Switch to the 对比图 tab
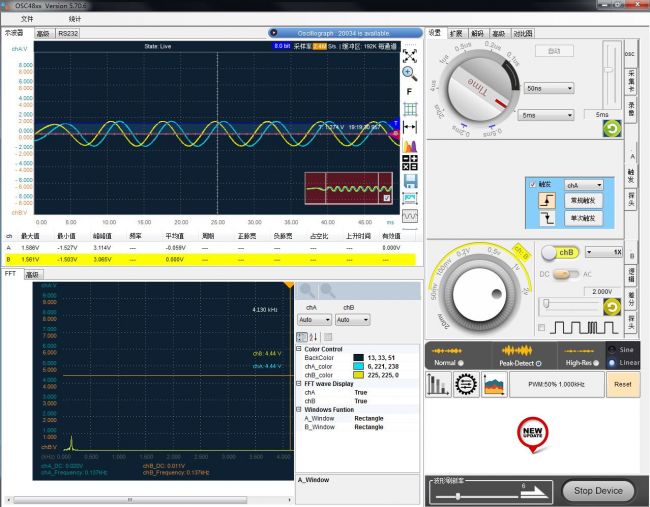This screenshot has width=650, height=507. pos(522,34)
